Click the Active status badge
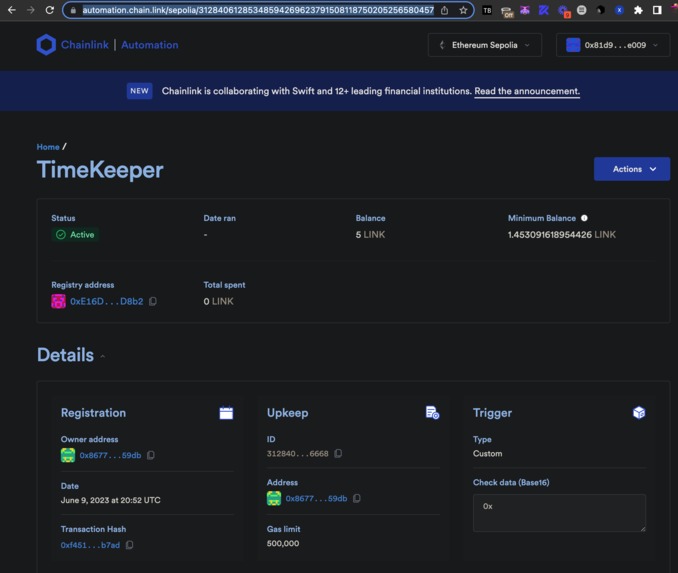 coord(75,234)
